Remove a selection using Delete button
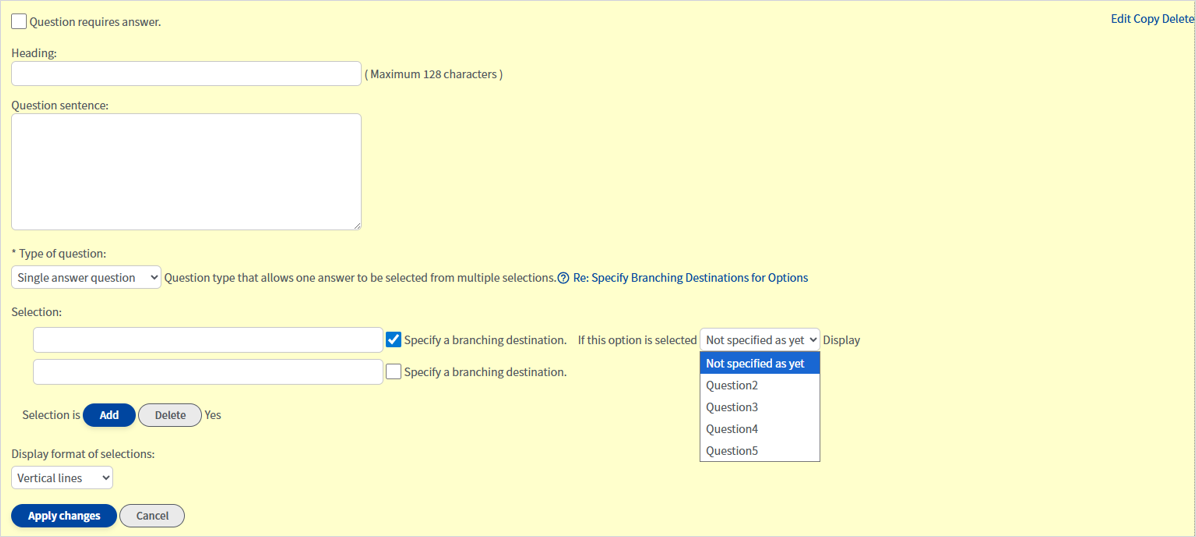 coord(170,415)
